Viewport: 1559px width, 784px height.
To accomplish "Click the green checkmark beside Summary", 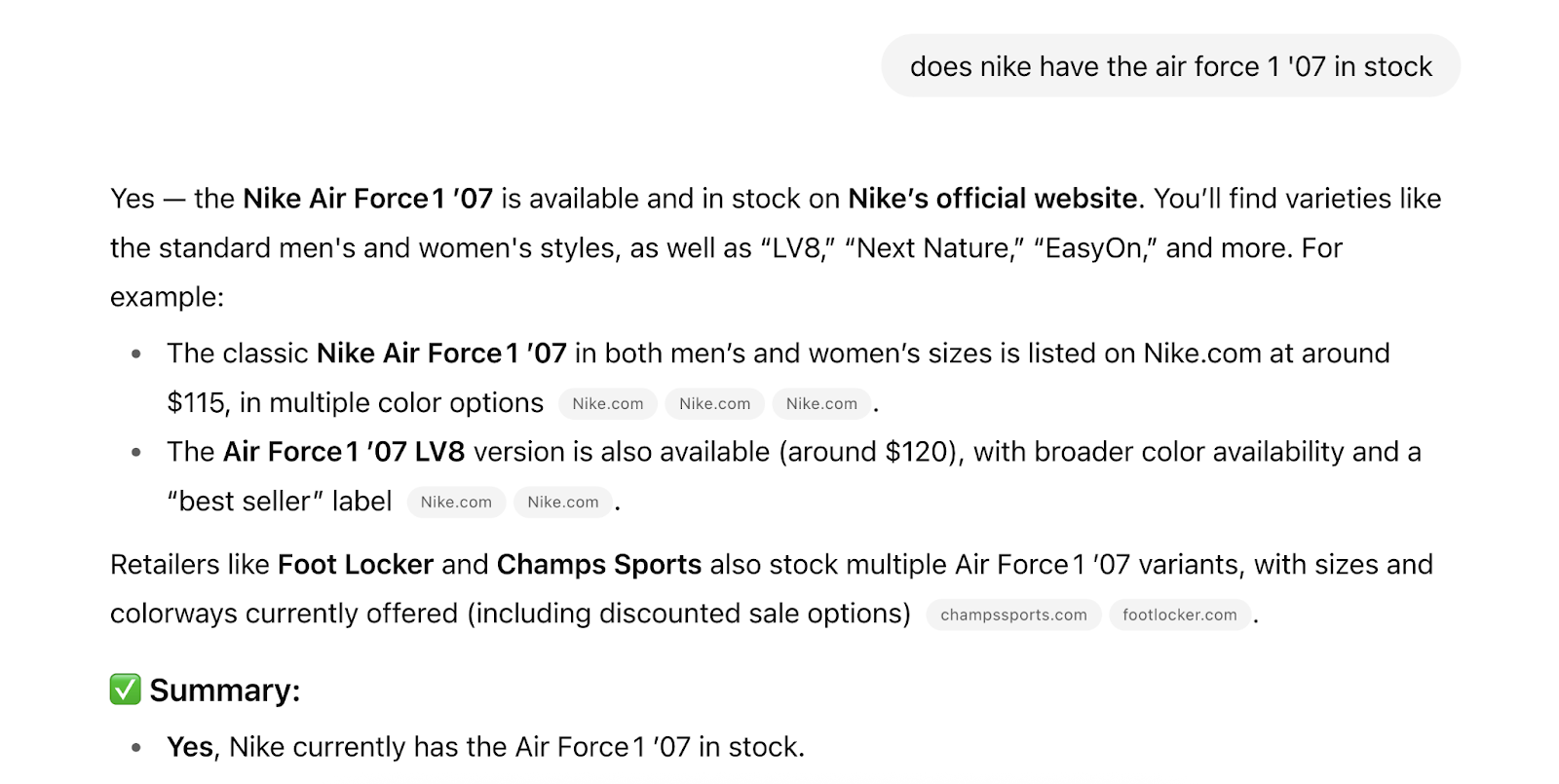I will [x=123, y=691].
